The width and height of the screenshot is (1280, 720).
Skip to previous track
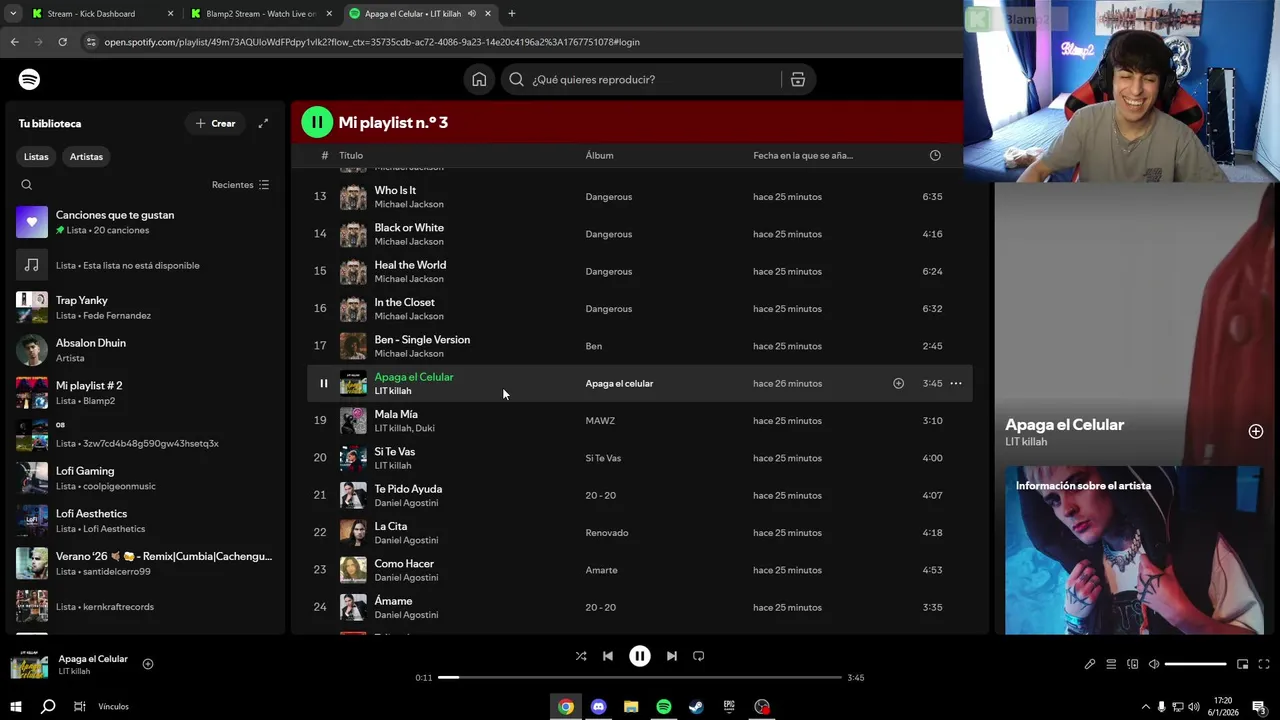608,656
